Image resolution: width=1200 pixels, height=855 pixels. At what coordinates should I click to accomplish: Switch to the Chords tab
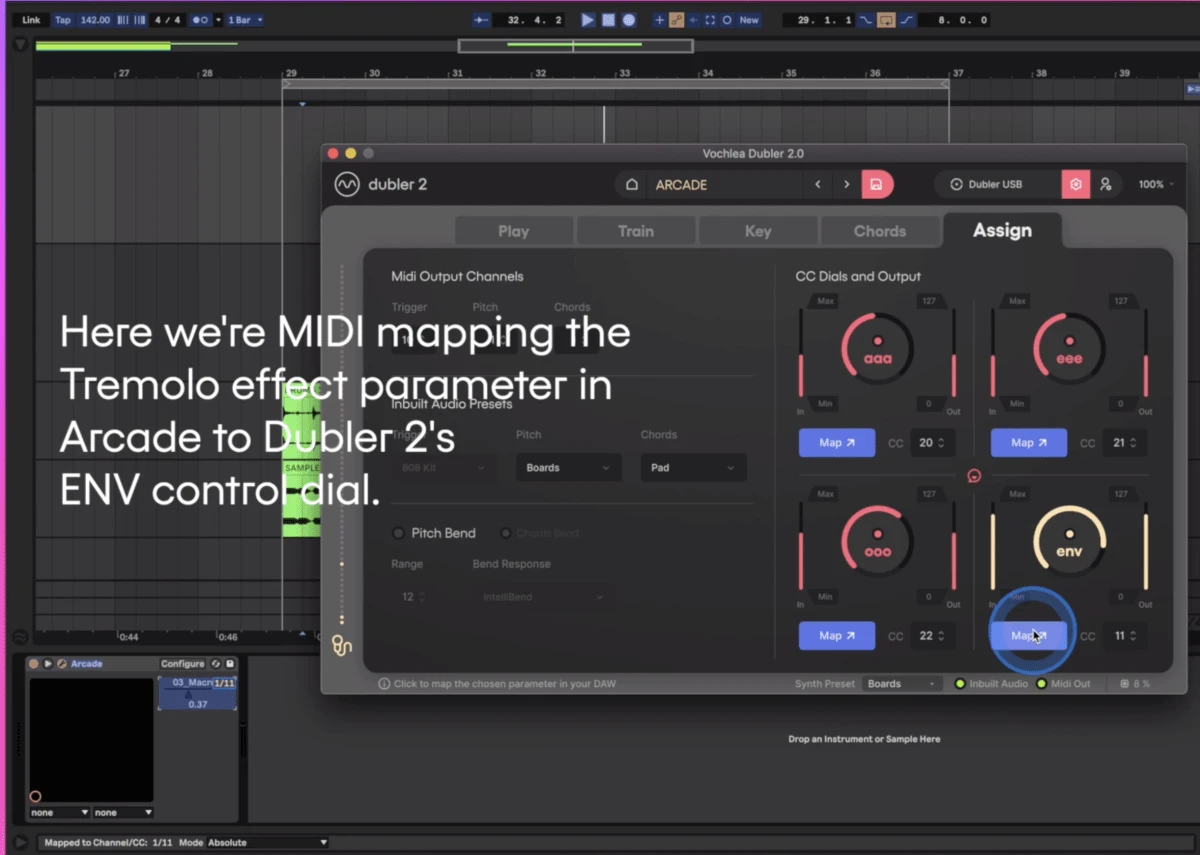point(880,231)
